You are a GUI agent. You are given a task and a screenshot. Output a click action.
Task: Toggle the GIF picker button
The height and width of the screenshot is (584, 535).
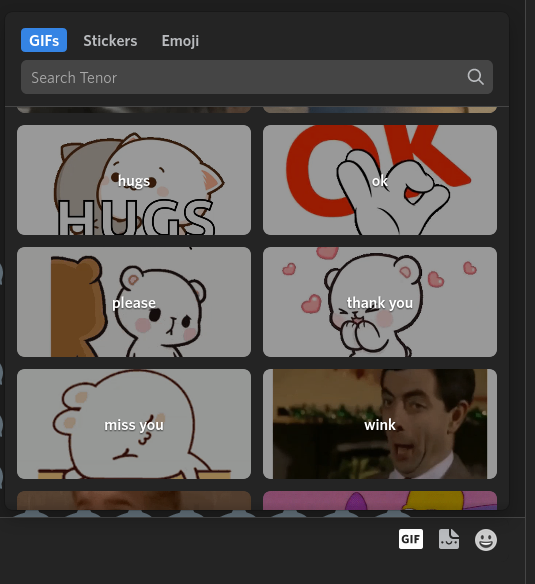click(411, 539)
